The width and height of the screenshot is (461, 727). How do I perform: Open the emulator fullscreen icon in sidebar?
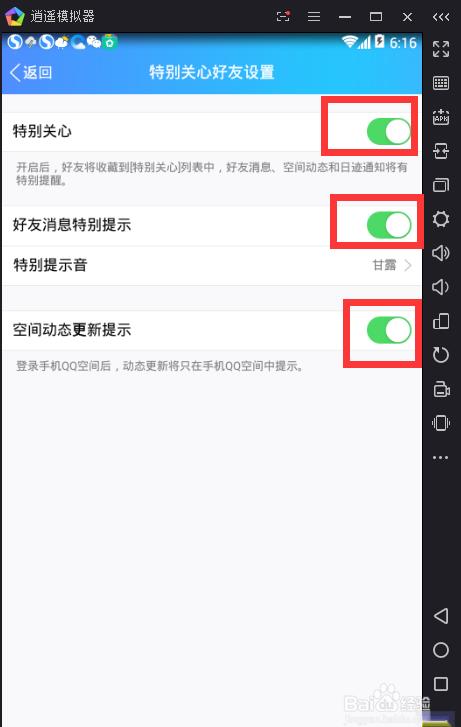[441, 49]
